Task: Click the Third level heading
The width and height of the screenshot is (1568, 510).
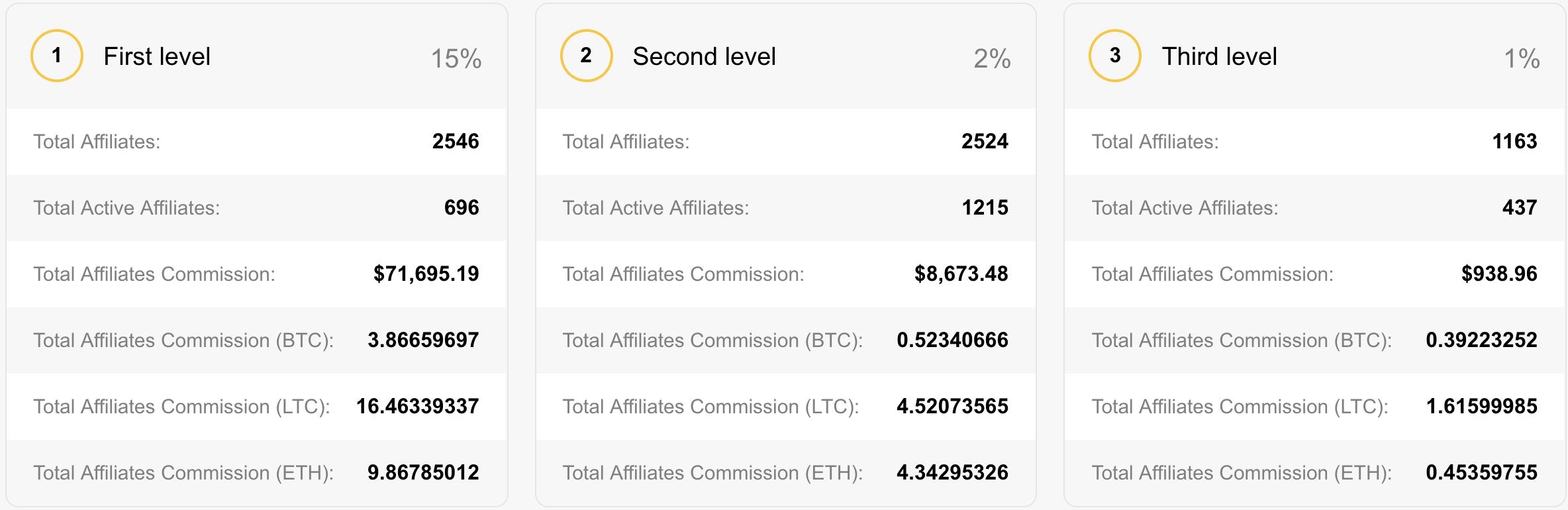Action: click(x=1219, y=56)
